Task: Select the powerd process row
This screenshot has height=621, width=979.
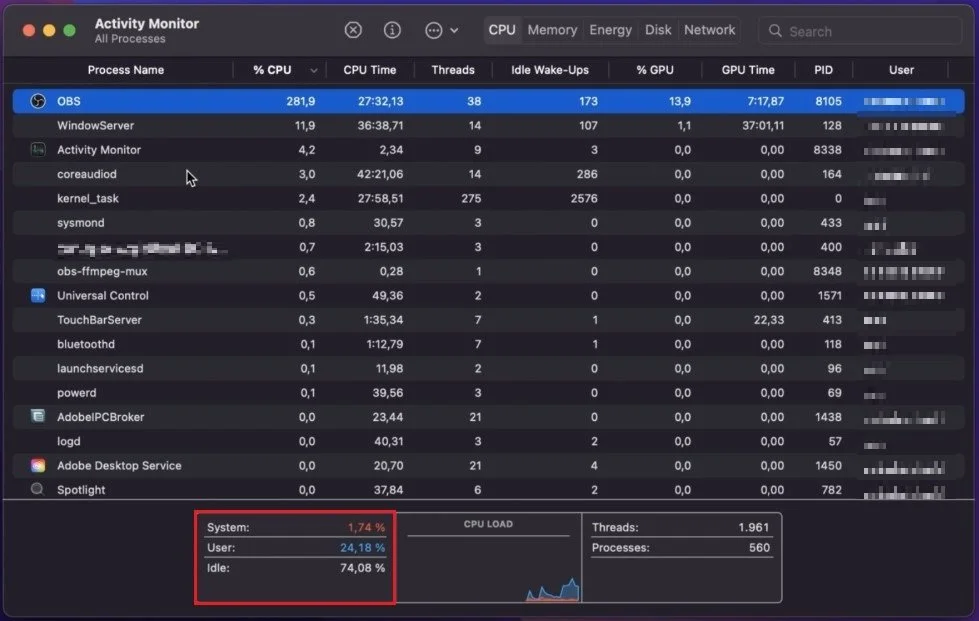Action: click(488, 393)
